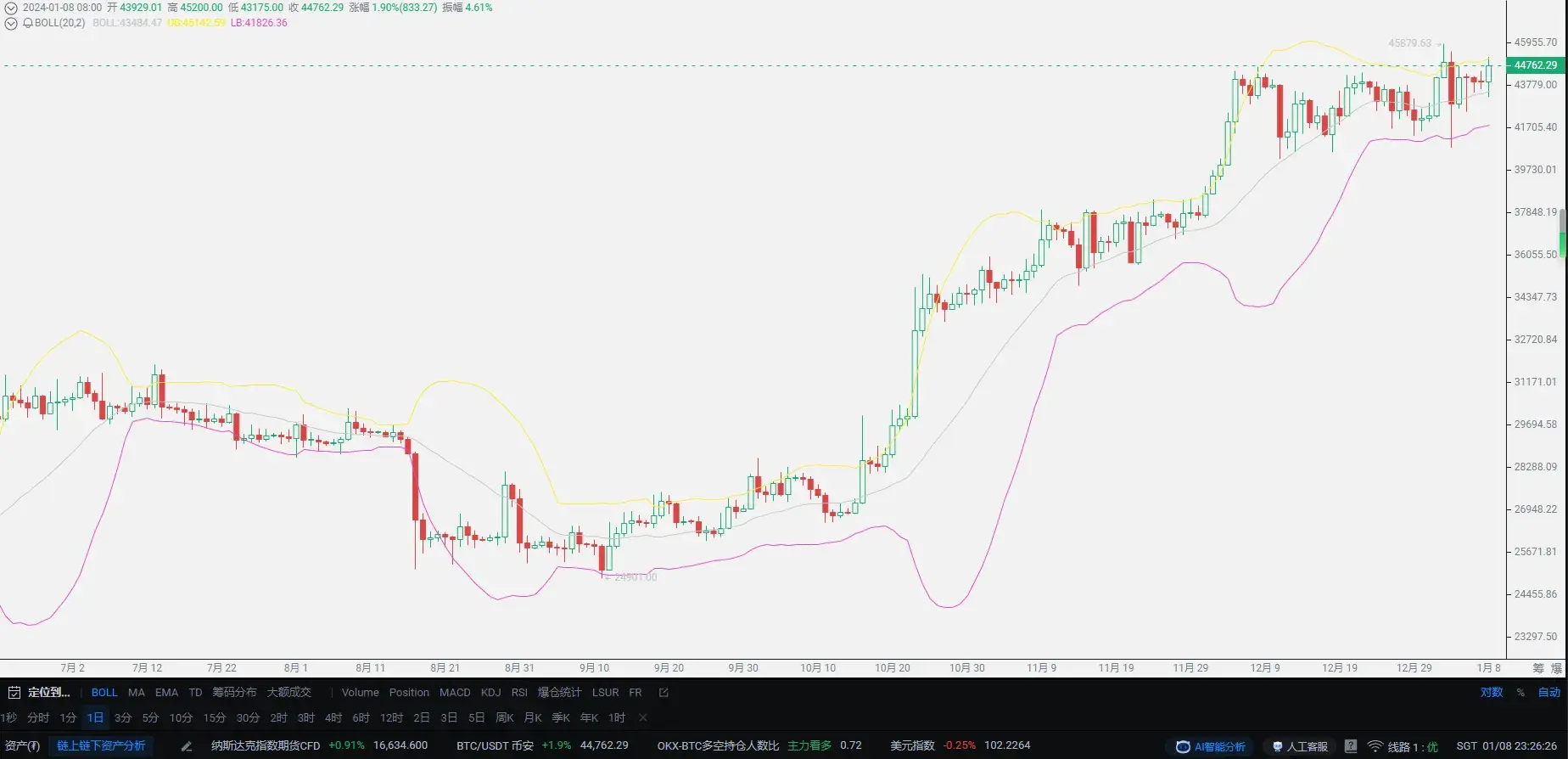Click the green price axis scroll handle

1563,233
